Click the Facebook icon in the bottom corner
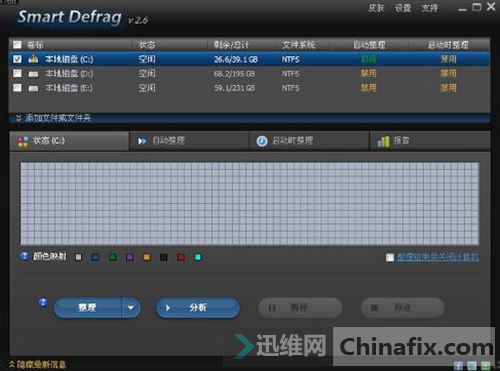This screenshot has height=371, width=500. click(458, 365)
